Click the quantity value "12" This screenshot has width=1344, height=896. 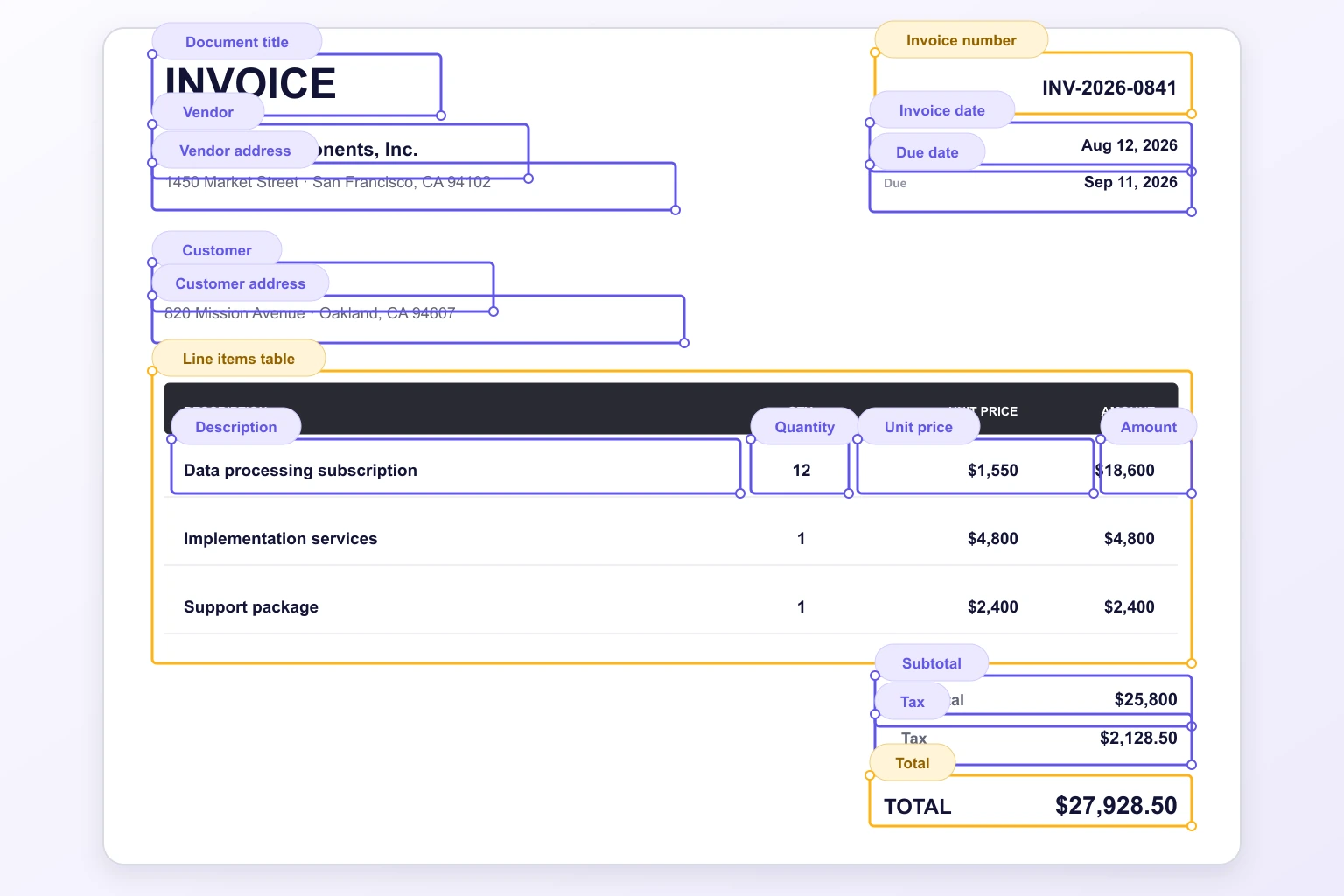[x=801, y=471]
